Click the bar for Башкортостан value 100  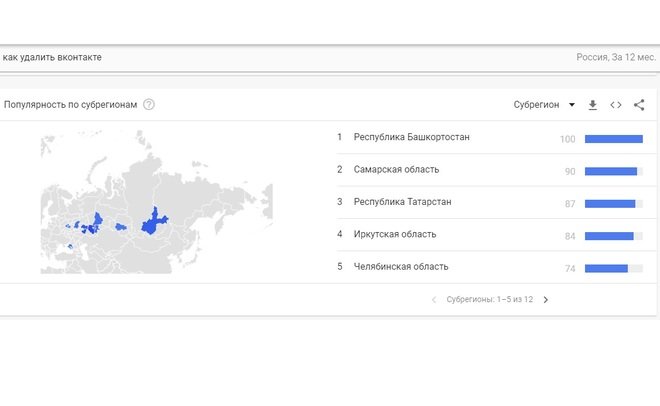pos(613,138)
